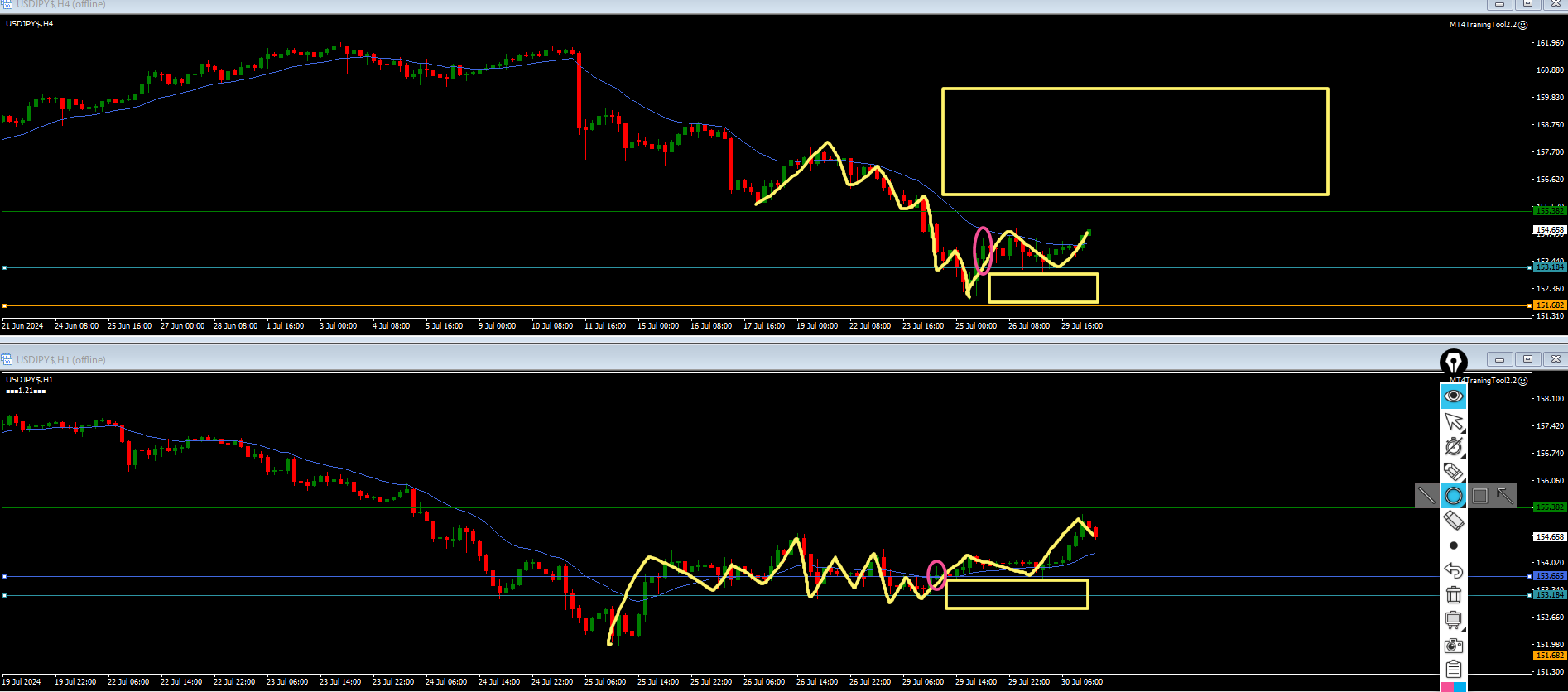Select the eraser tool
Image resolution: width=1568 pixels, height=692 pixels.
pos(1453,521)
